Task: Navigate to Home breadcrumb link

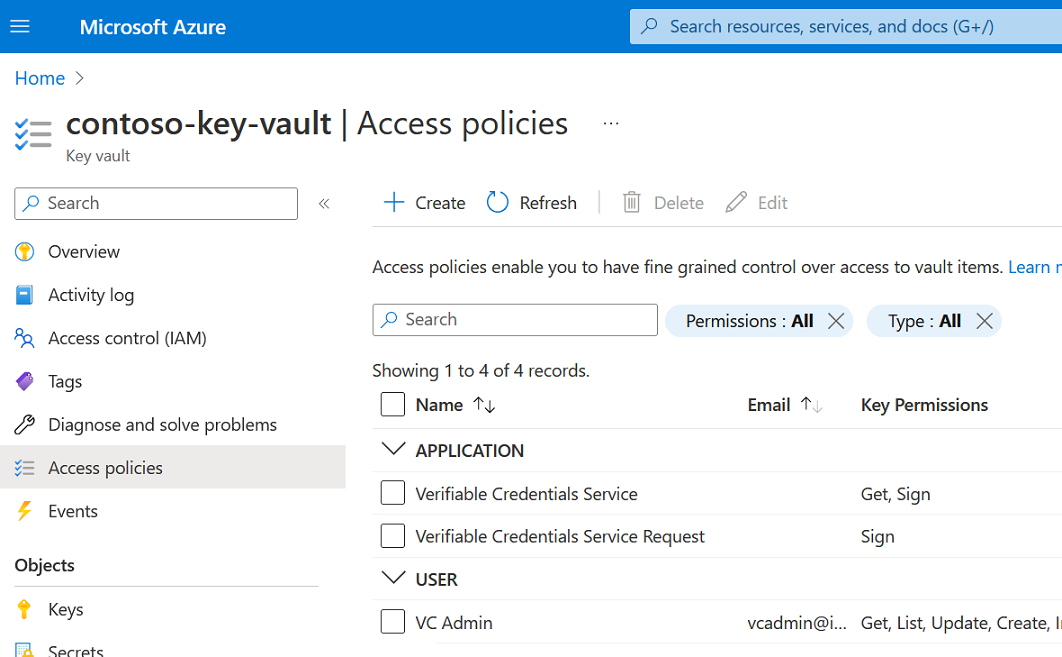Action: point(40,78)
